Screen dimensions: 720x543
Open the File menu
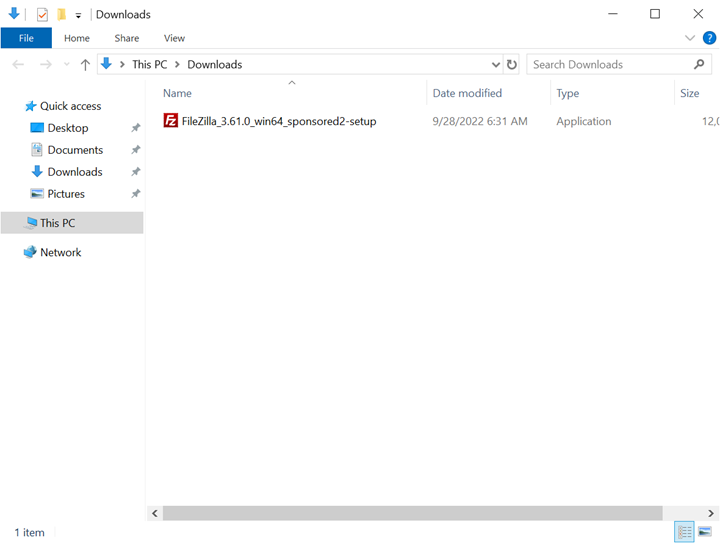26,38
